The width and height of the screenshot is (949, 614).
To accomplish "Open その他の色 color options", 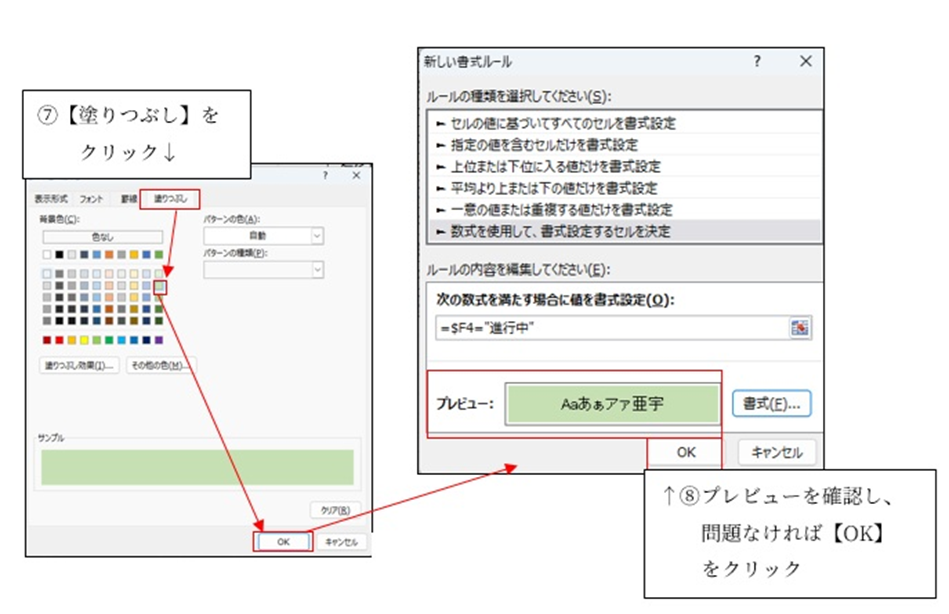I will click(160, 366).
